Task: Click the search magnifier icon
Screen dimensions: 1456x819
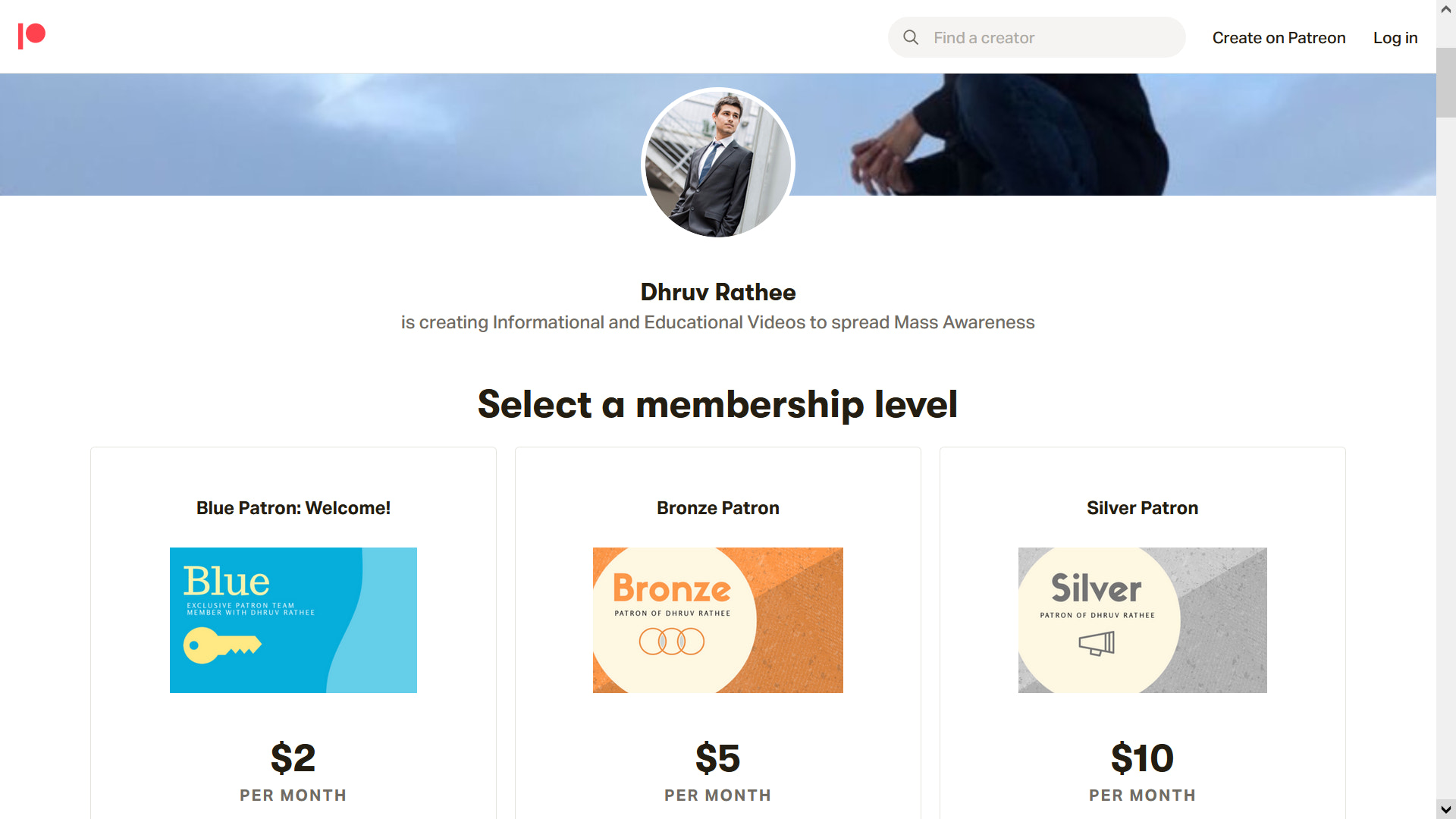Action: 911,37
